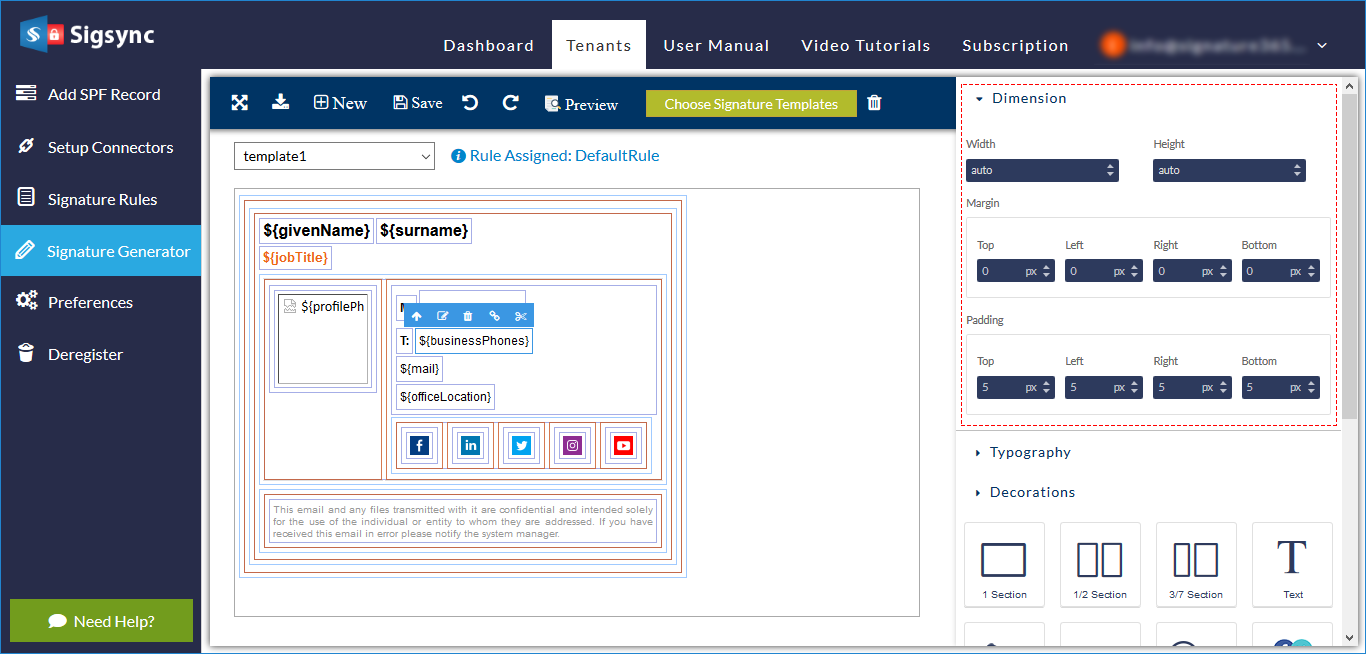The image size is (1366, 654).
Task: Click the Need Help? button
Action: tap(101, 621)
